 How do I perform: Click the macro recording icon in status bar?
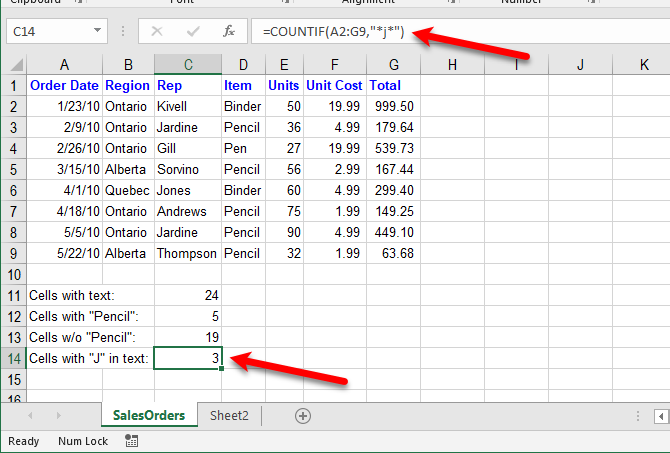(x=131, y=441)
